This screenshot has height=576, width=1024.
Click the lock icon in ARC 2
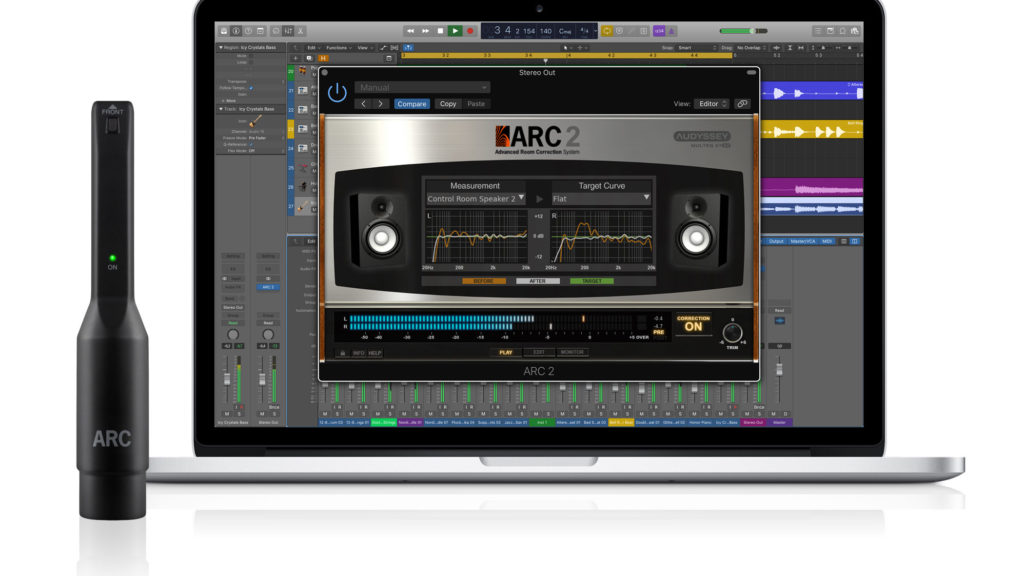[x=343, y=353]
